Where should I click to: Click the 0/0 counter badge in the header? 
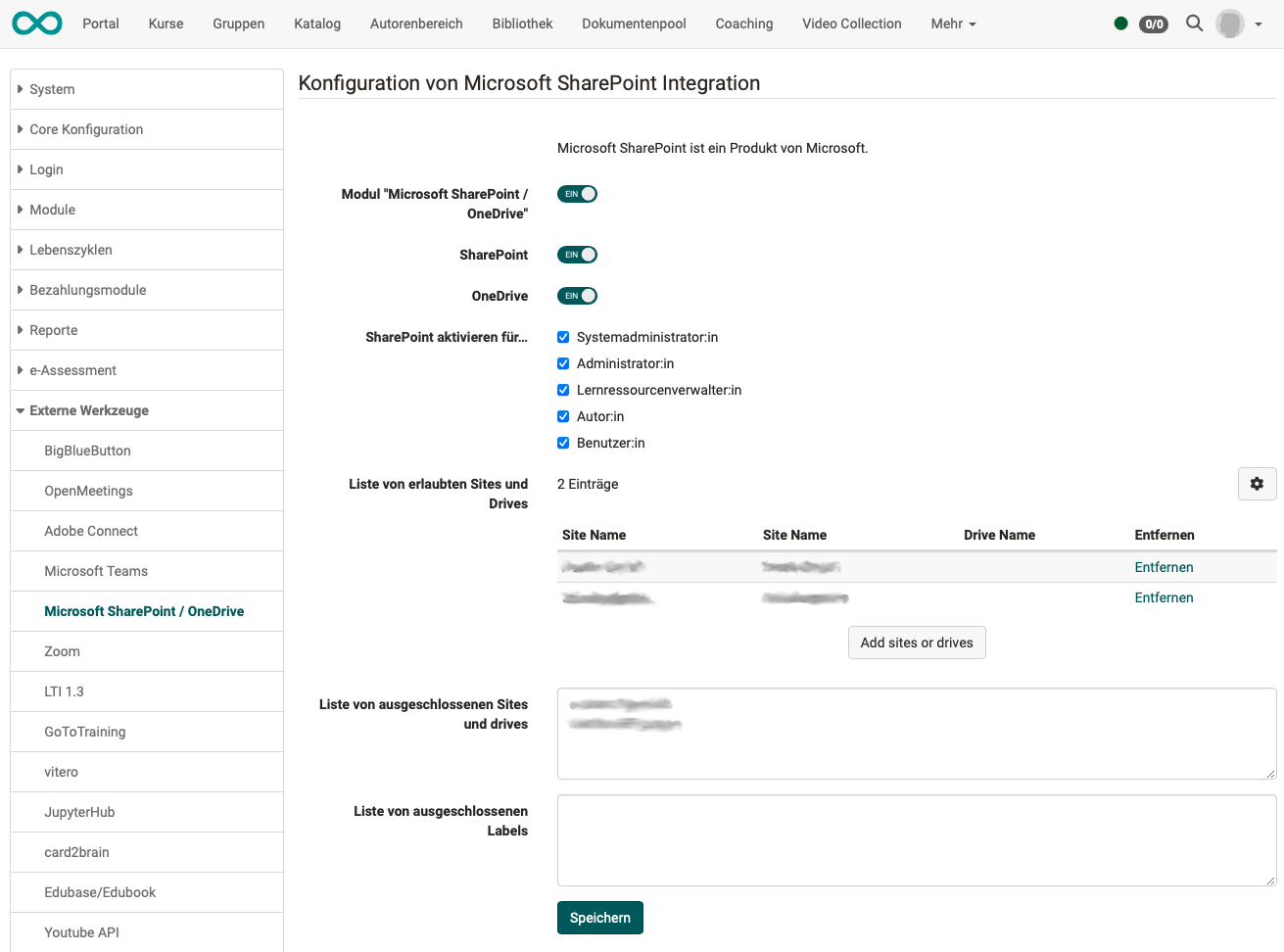(x=1153, y=24)
